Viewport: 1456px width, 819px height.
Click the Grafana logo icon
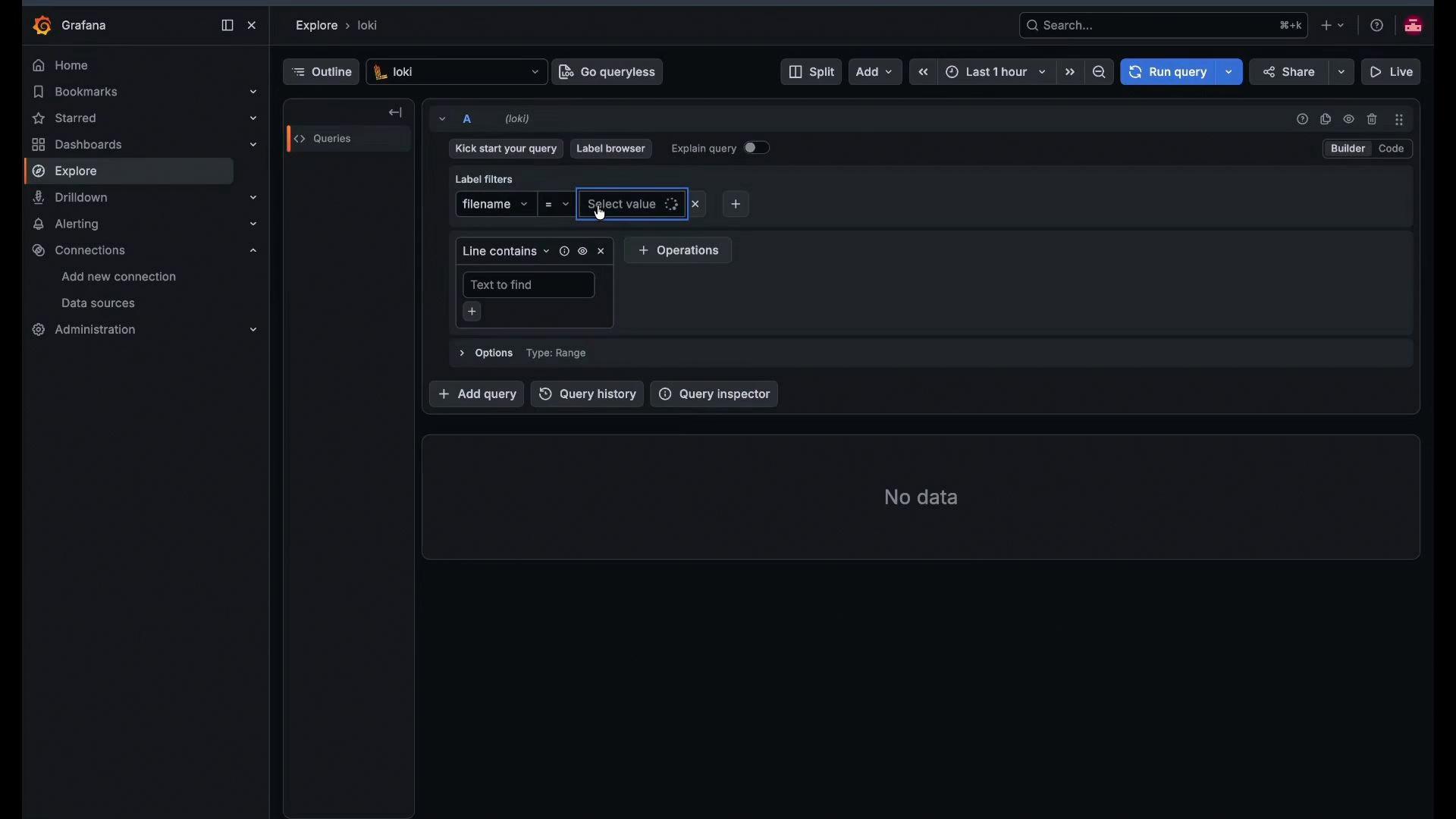42,26
